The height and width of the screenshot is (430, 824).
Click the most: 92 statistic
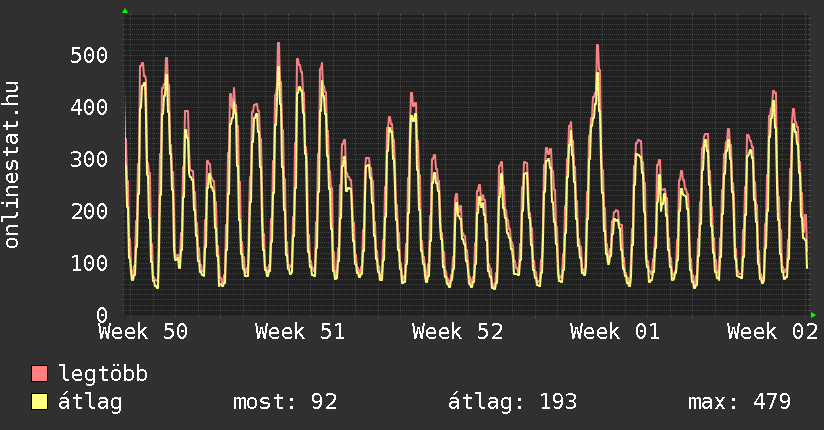point(285,402)
